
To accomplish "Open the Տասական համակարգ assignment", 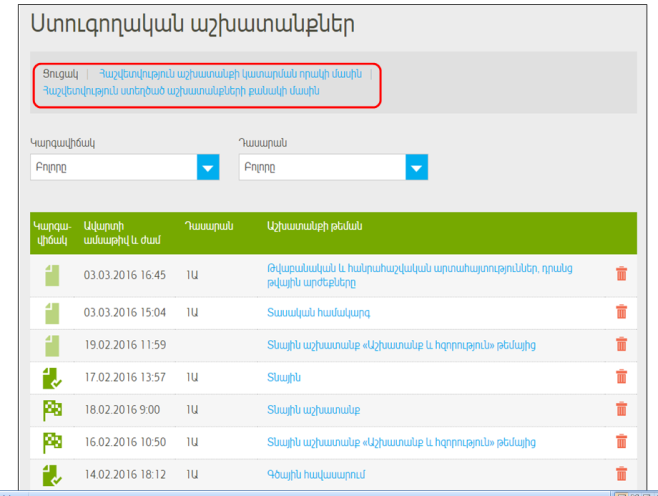I will [319, 313].
